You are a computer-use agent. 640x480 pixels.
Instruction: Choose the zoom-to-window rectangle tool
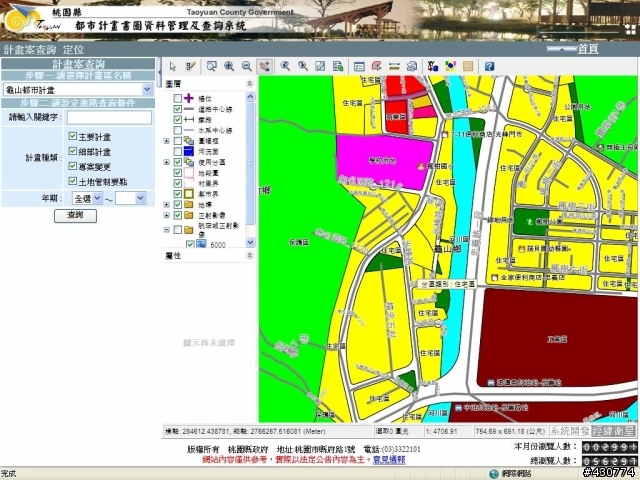[211, 66]
